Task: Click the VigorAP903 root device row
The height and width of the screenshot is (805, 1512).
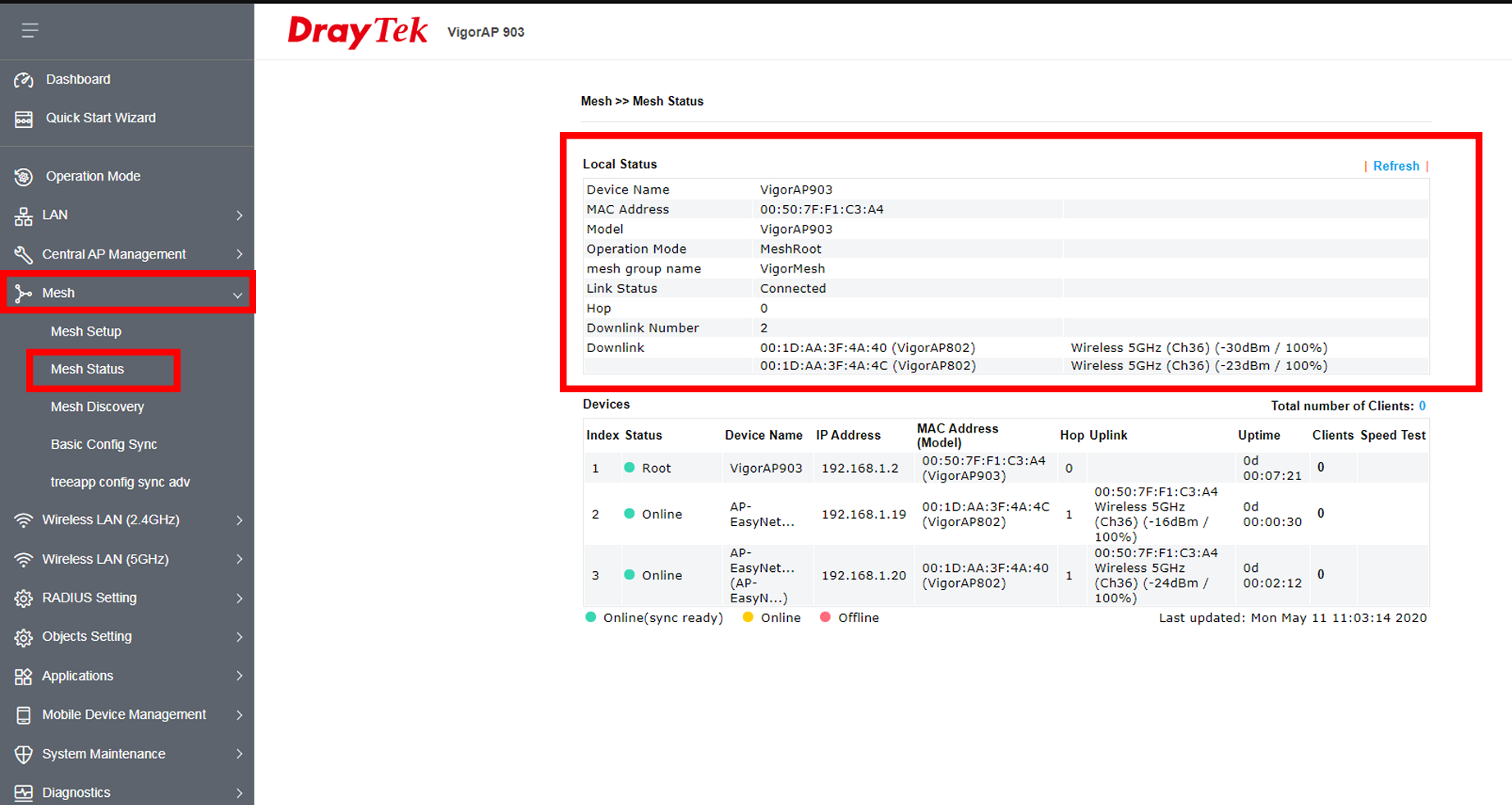Action: point(766,468)
